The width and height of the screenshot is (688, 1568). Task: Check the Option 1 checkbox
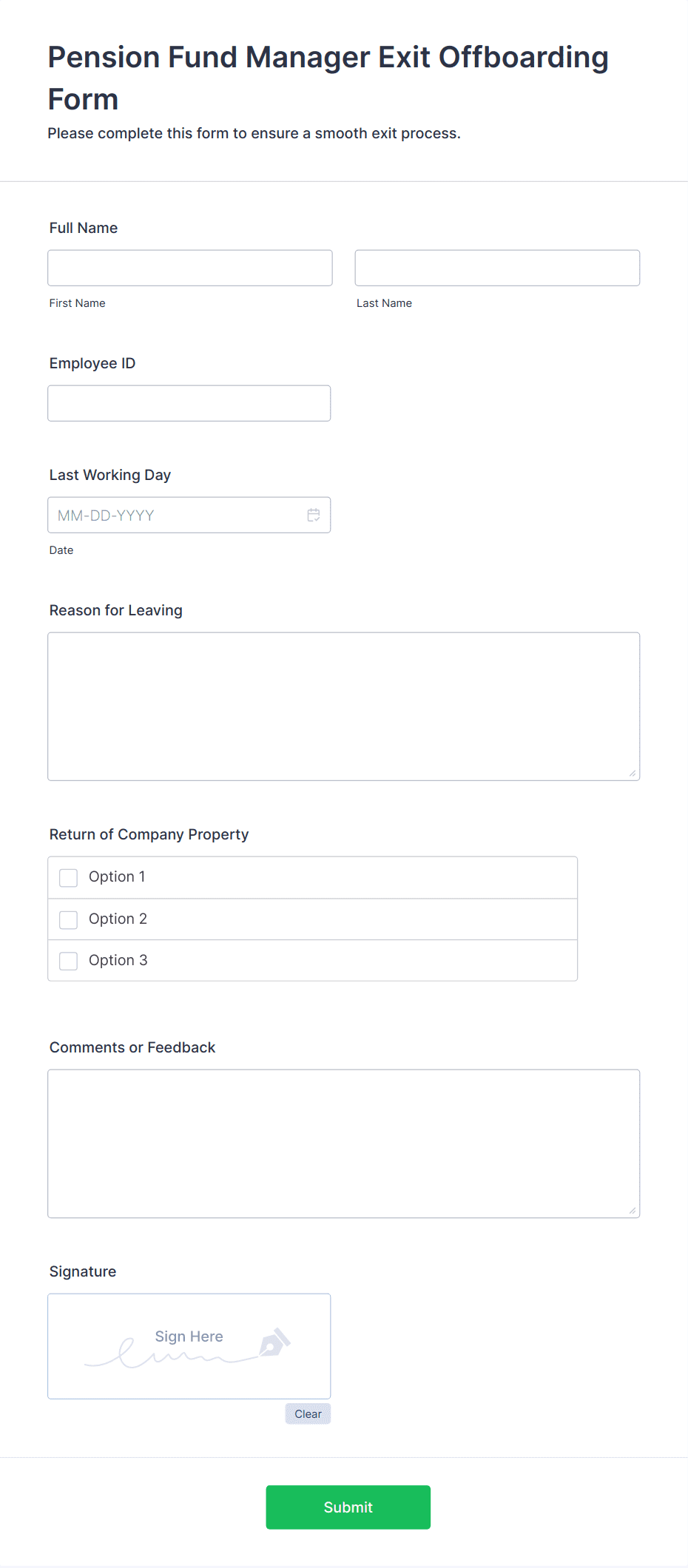pos(68,878)
